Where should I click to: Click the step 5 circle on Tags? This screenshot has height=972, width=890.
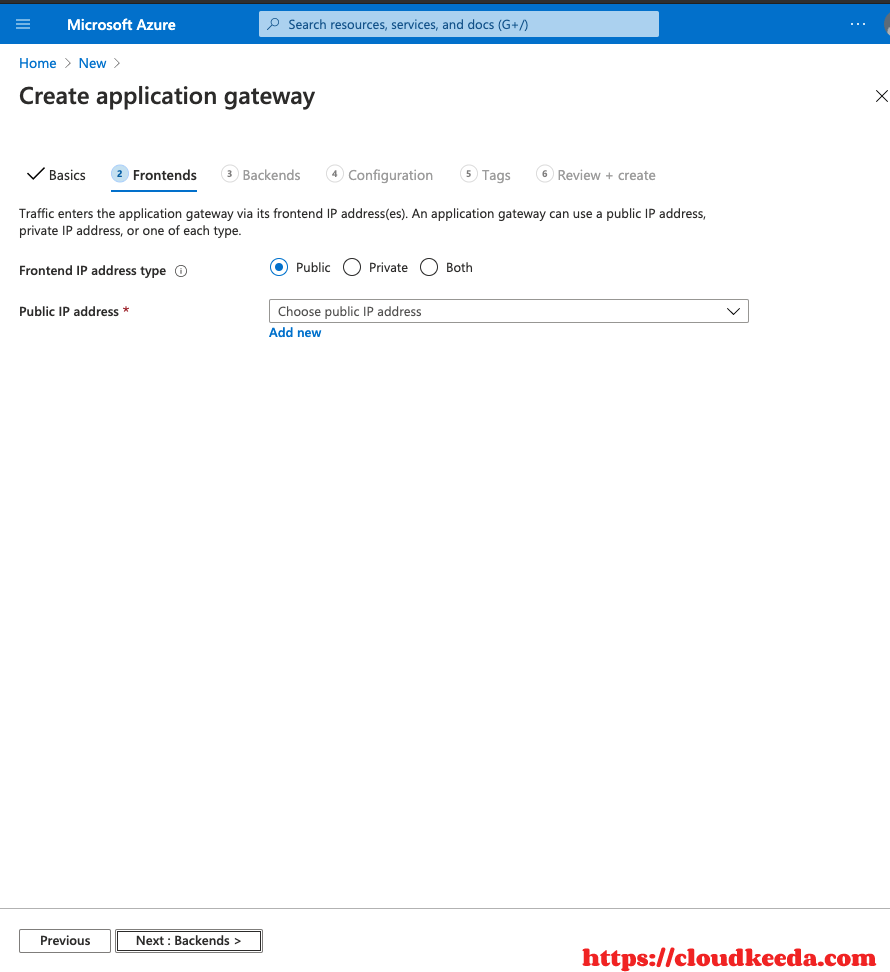[x=468, y=174]
